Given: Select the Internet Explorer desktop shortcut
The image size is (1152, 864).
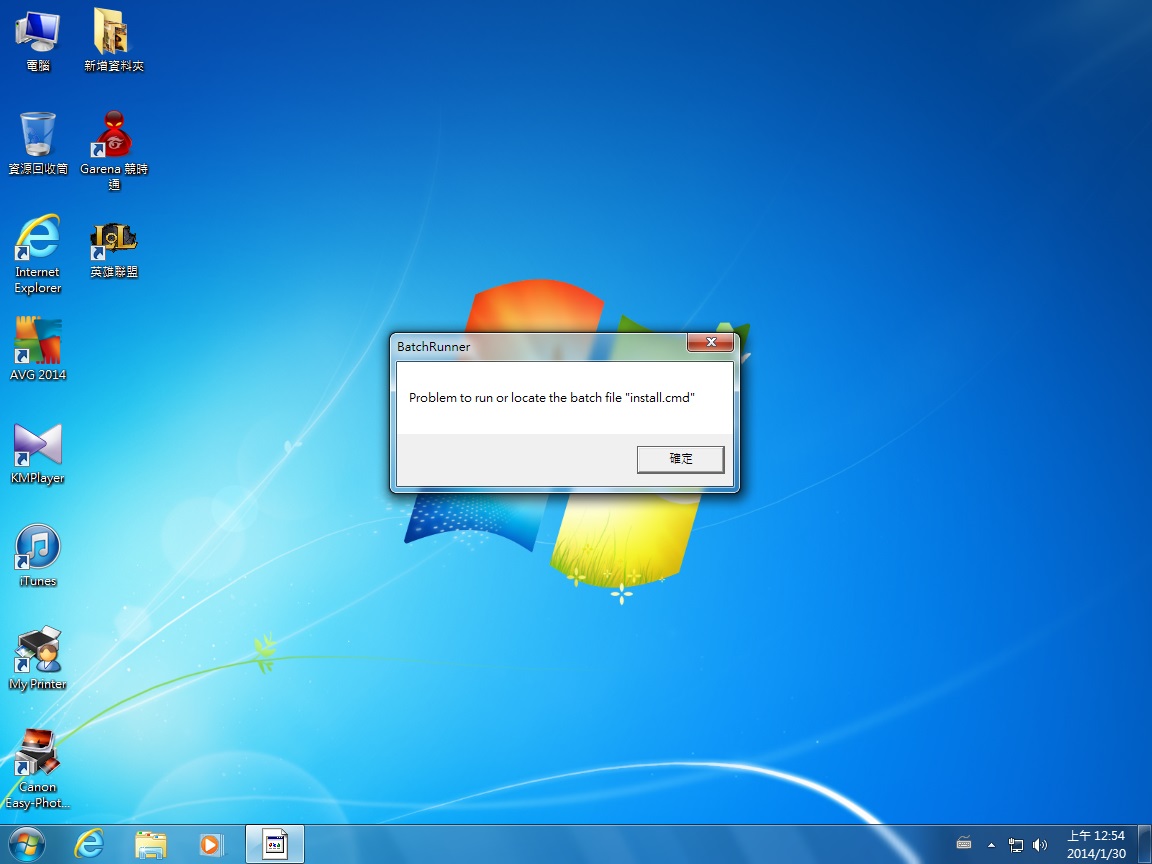Looking at the screenshot, I should (37, 254).
